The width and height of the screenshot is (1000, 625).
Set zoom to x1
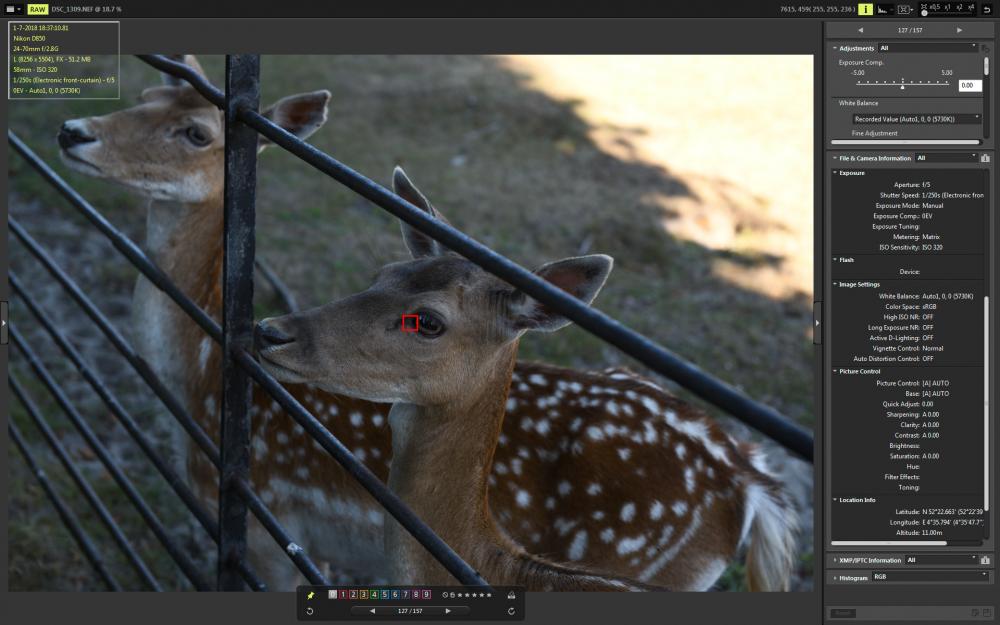pyautogui.click(x=948, y=7)
